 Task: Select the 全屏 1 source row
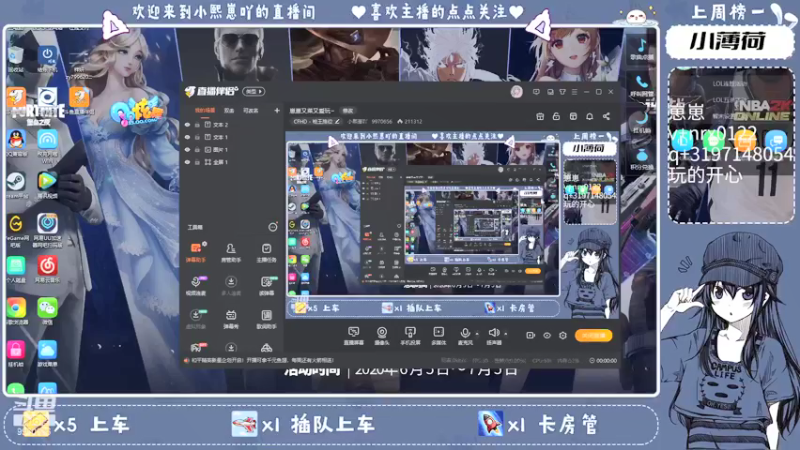(232, 162)
